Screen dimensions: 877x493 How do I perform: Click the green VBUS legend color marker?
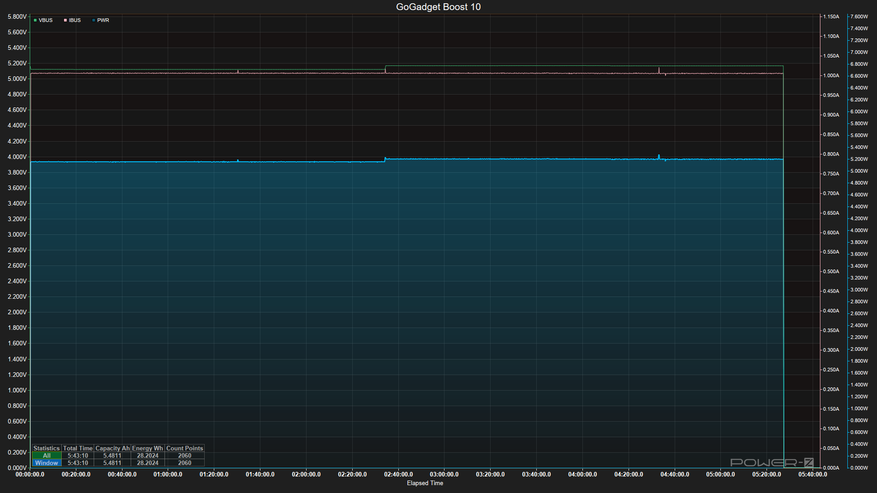35,20
